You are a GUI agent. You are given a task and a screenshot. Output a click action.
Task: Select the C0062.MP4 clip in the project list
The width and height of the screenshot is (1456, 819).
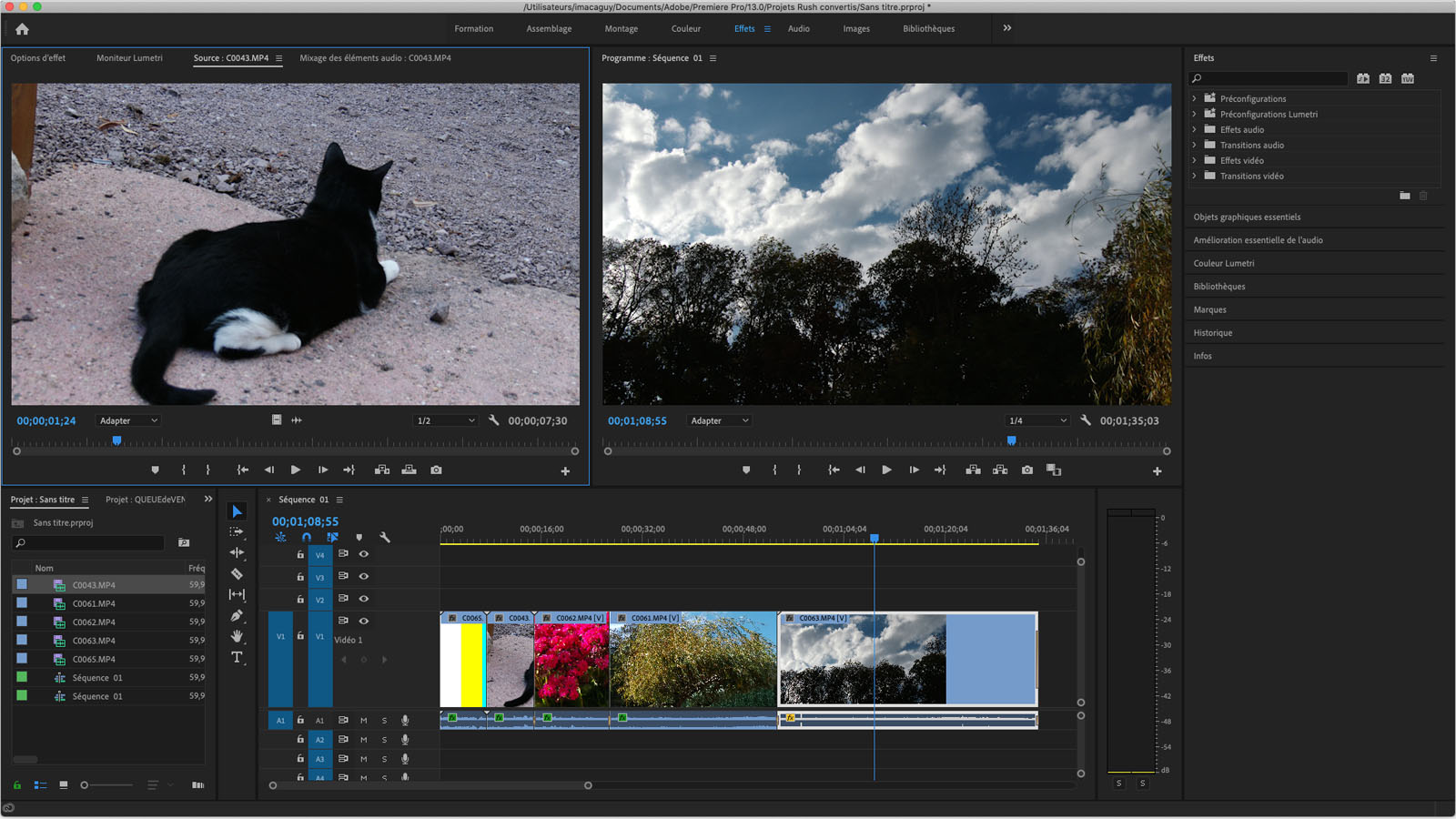[x=94, y=622]
